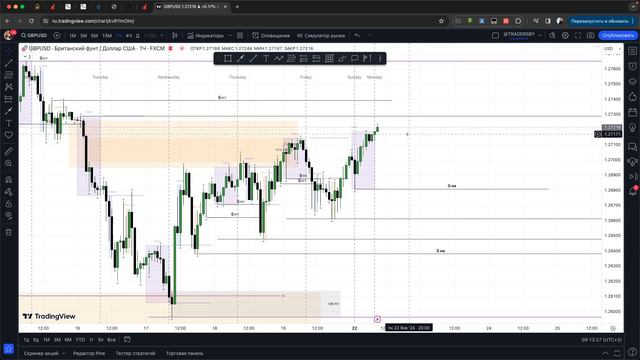
Task: Open the help question mark icon
Action: [633, 353]
